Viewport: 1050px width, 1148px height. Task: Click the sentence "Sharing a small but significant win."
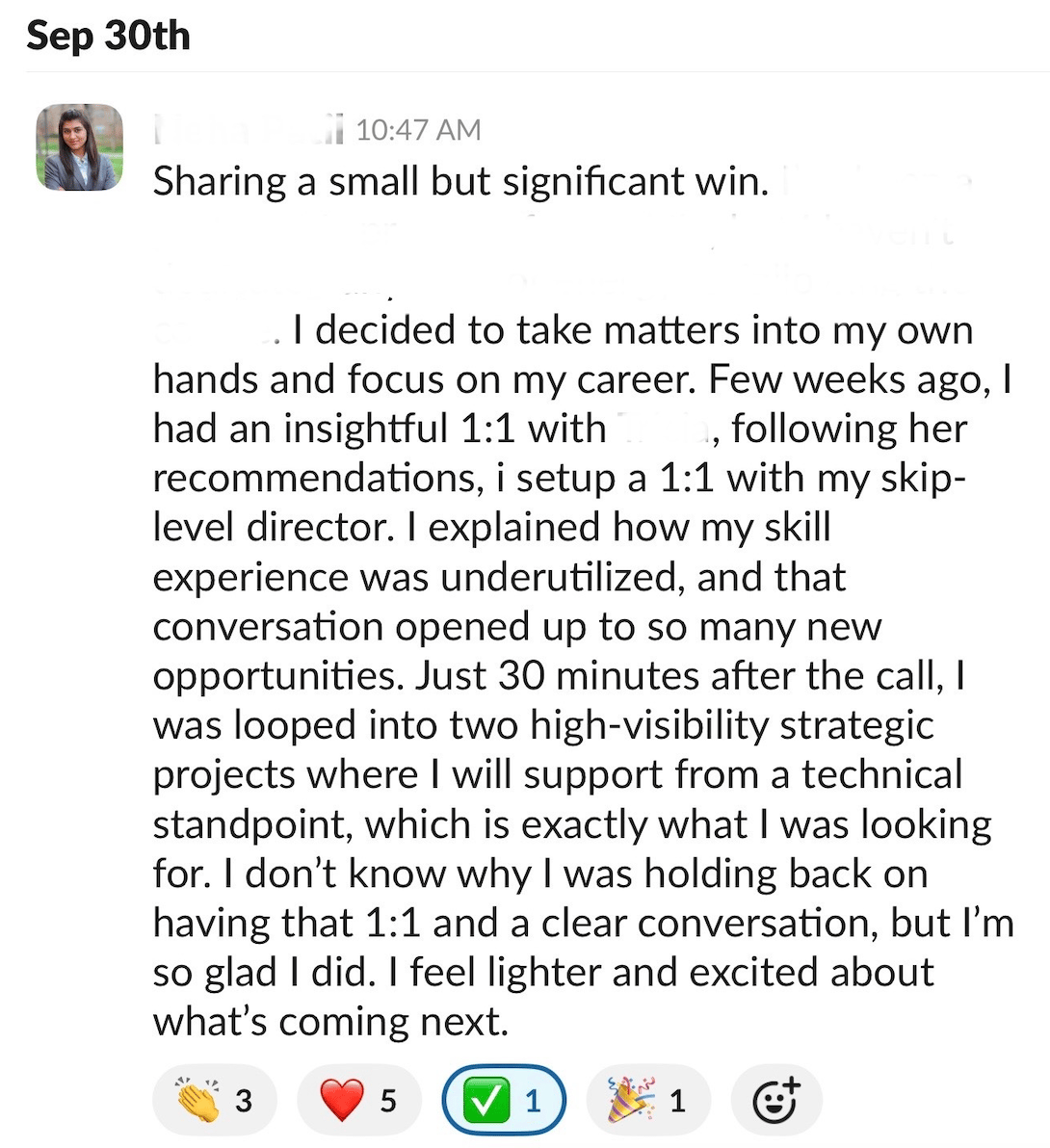click(x=460, y=181)
